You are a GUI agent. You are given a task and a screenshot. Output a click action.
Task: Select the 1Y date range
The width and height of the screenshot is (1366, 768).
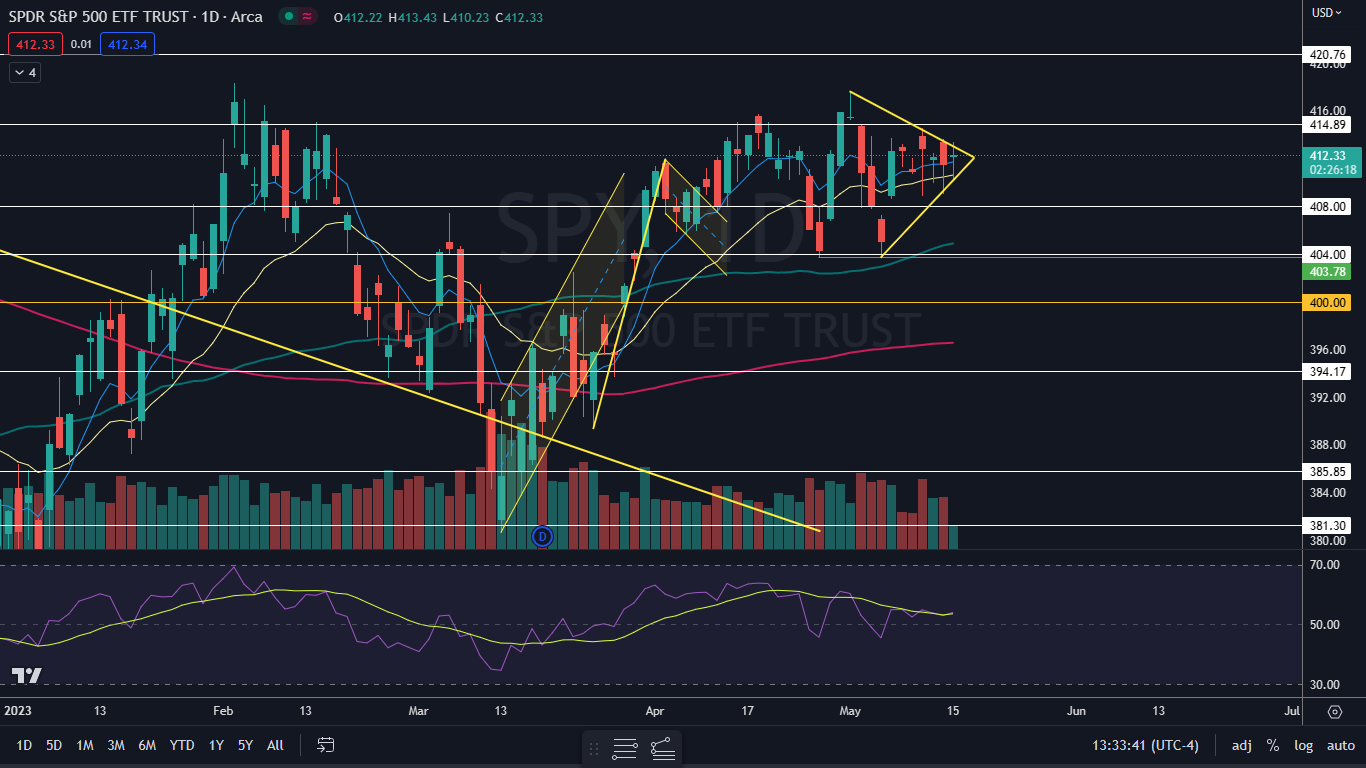pos(216,745)
